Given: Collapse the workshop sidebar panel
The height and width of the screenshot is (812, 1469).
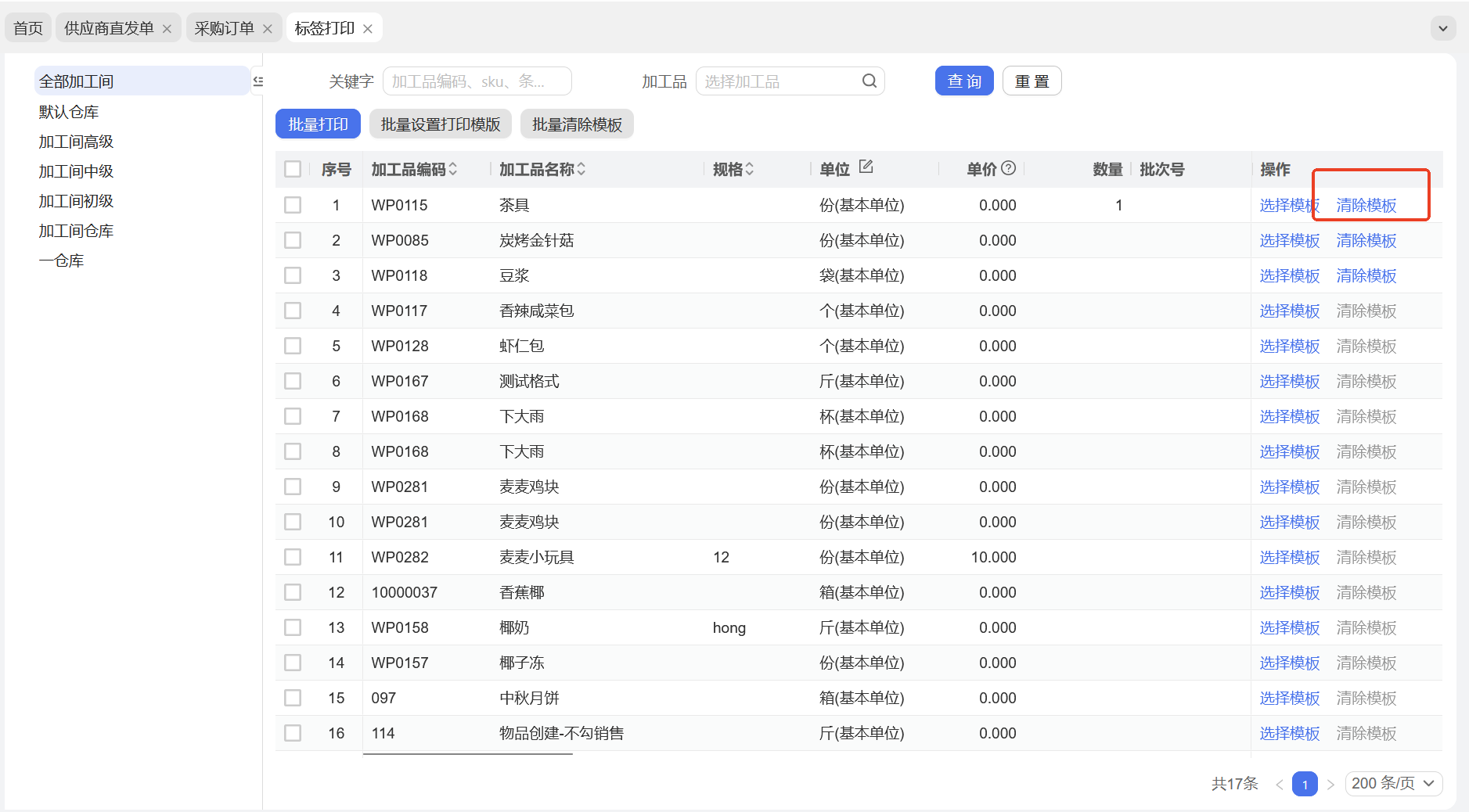Looking at the screenshot, I should (257, 81).
